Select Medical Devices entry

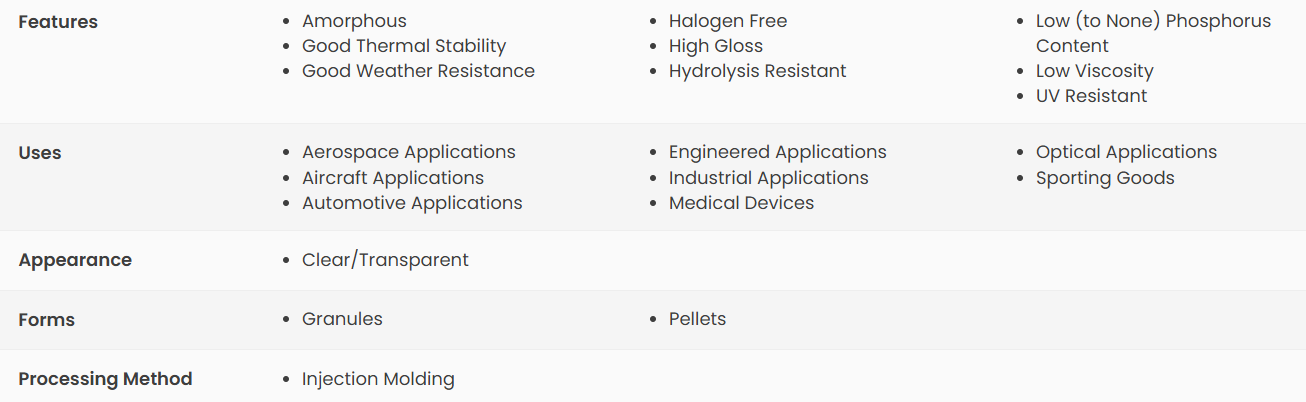point(742,203)
